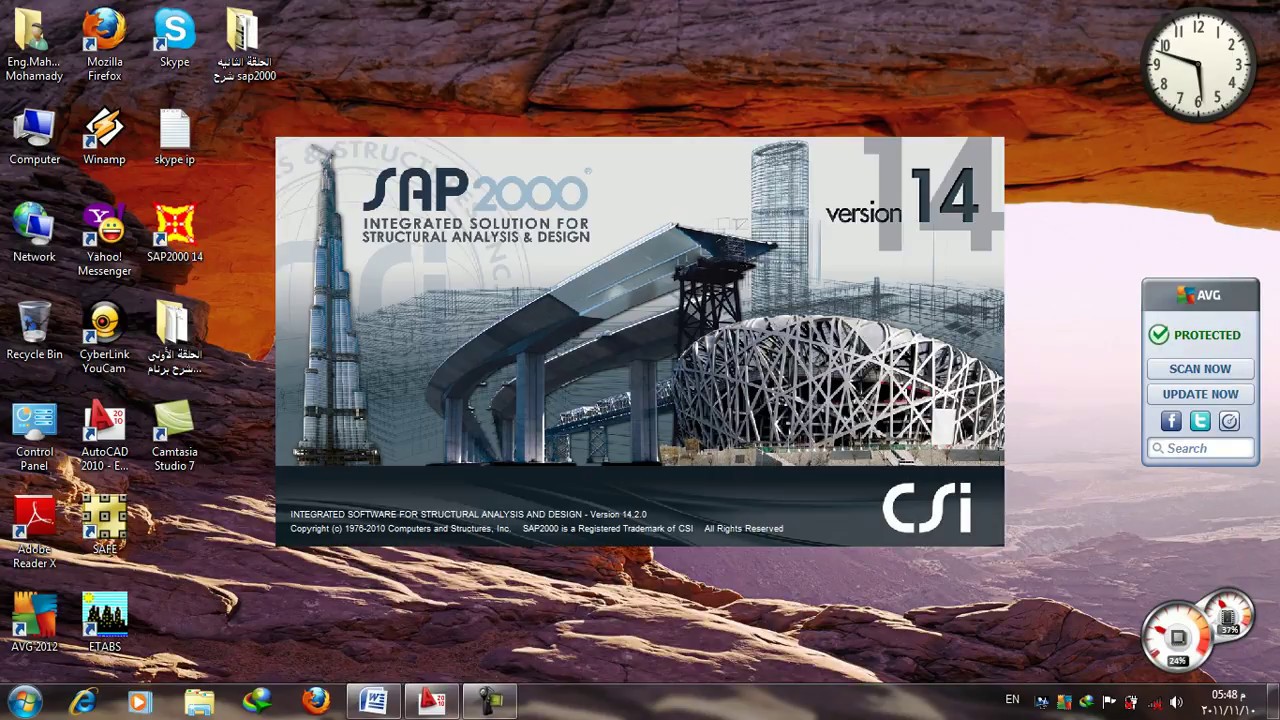Click the AVG gadget search field
The width and height of the screenshot is (1280, 720).
pyautogui.click(x=1200, y=448)
